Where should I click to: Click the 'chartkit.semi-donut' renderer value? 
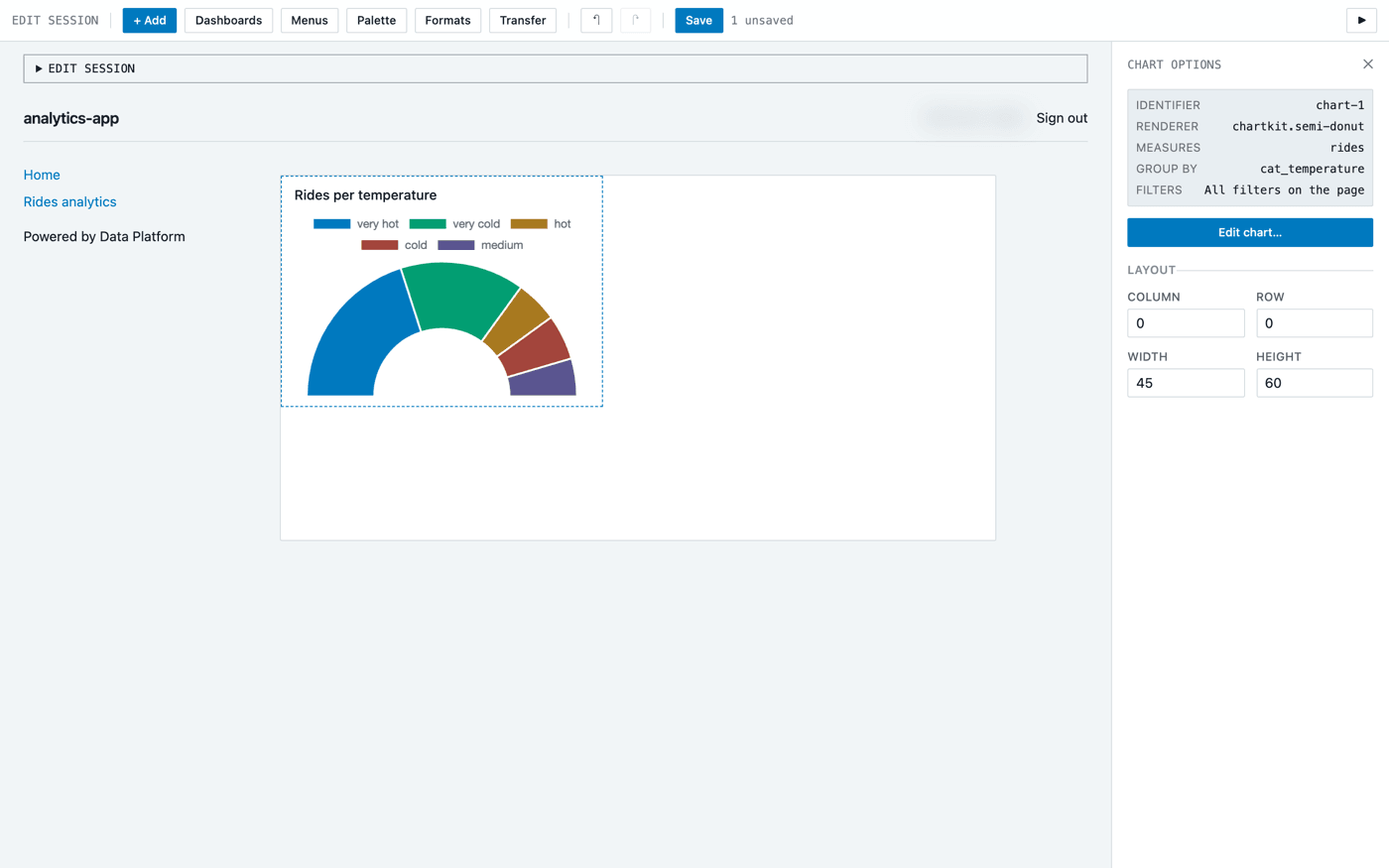click(1298, 126)
